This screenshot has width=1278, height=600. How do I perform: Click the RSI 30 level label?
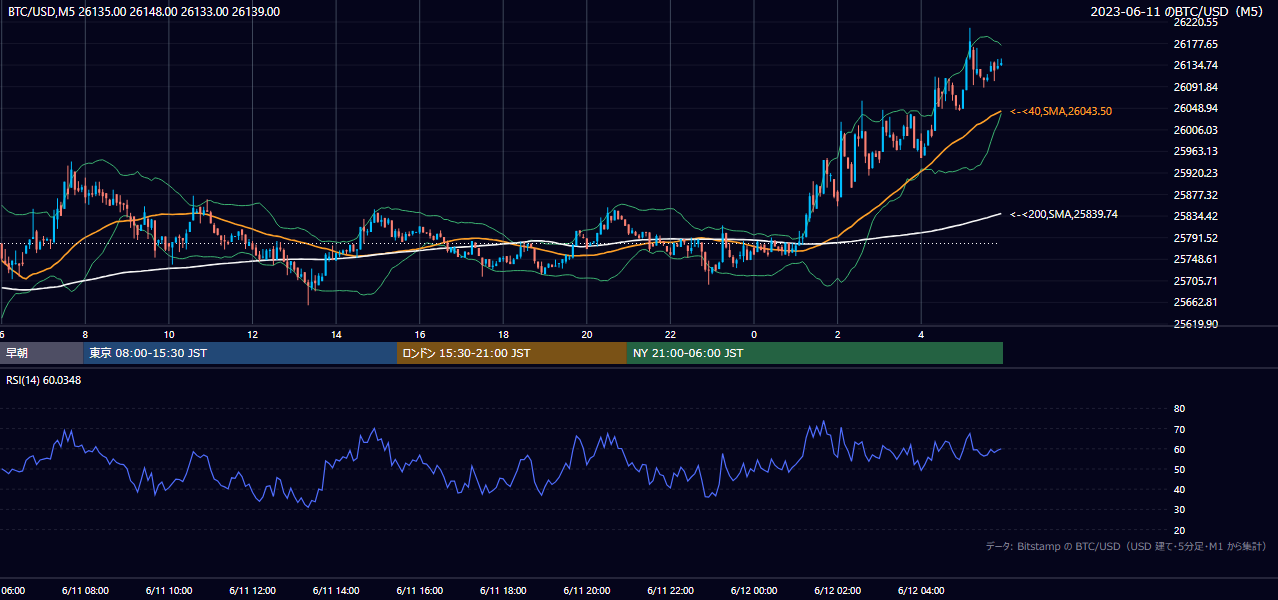[1179, 510]
